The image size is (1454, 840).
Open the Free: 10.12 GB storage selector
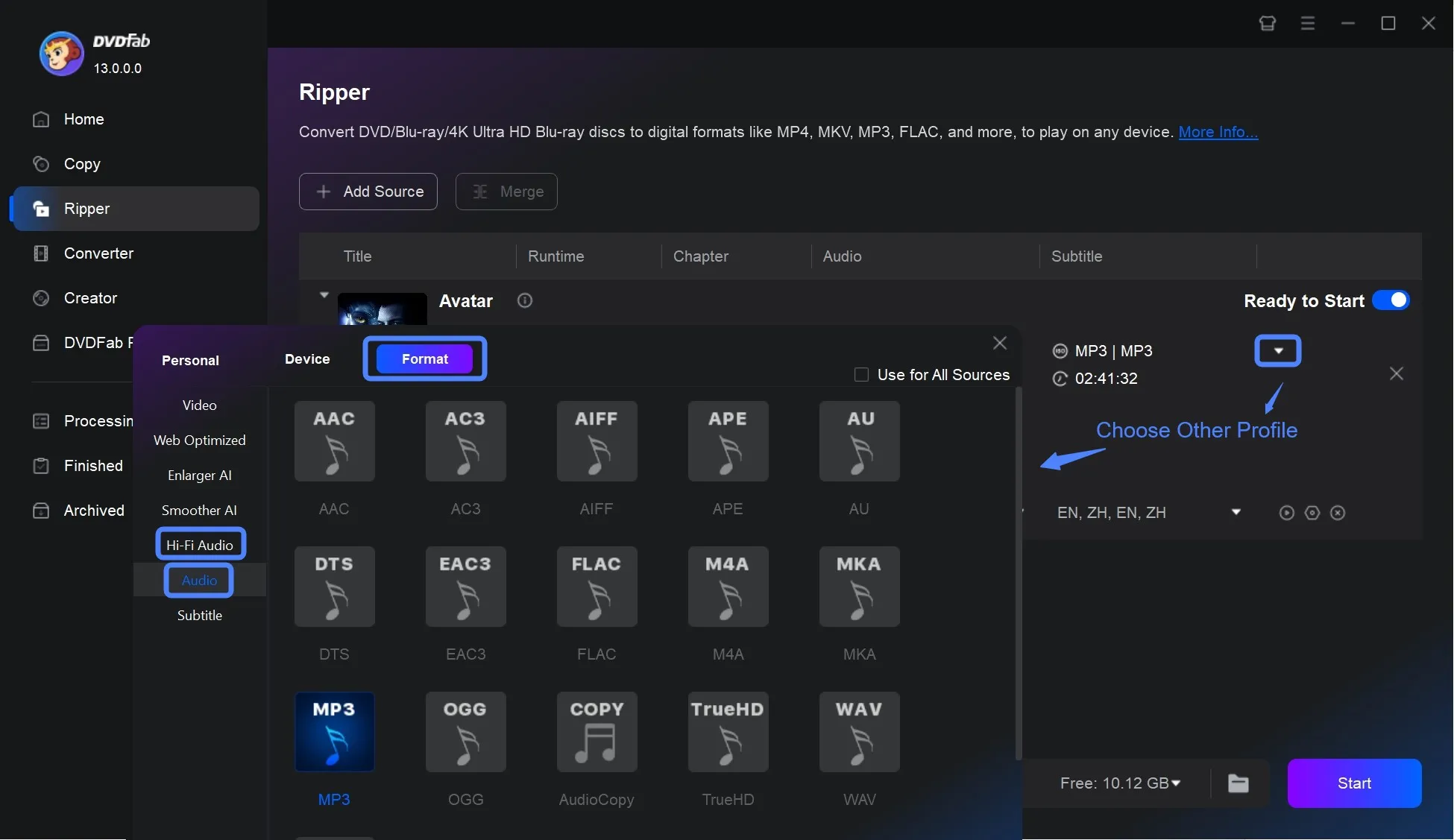pos(1119,783)
